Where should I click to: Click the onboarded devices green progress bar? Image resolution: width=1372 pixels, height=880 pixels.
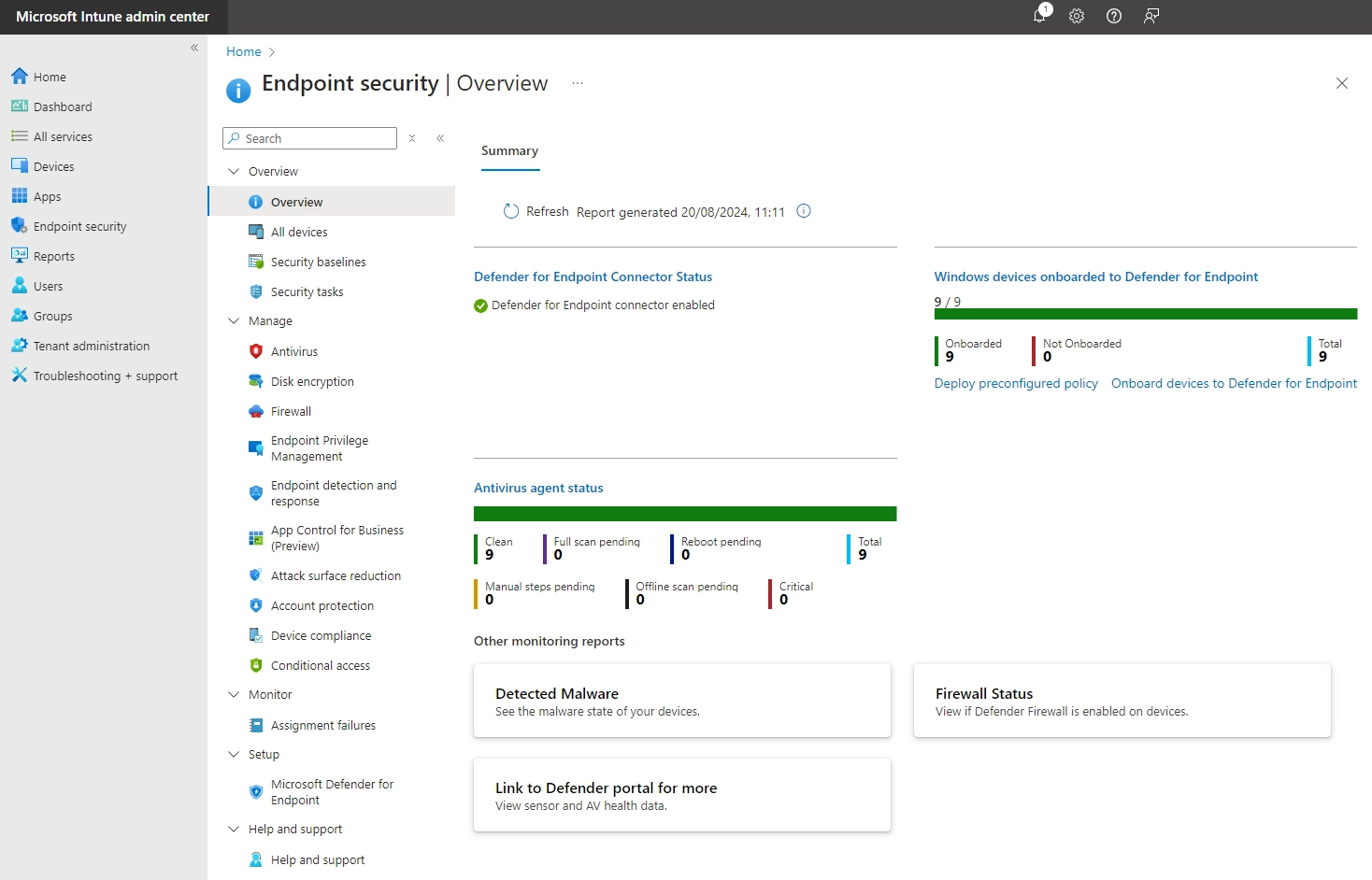click(x=1146, y=314)
